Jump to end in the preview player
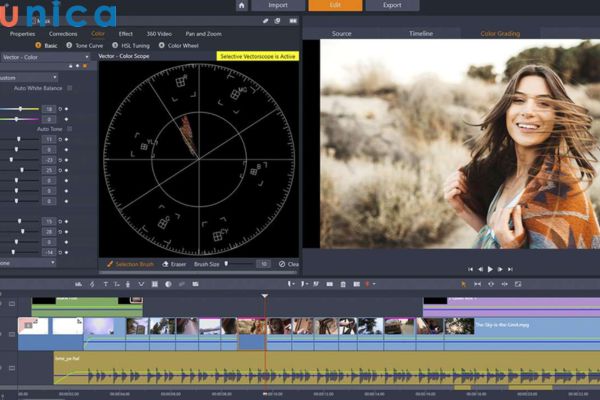The image size is (600, 400). pos(510,269)
